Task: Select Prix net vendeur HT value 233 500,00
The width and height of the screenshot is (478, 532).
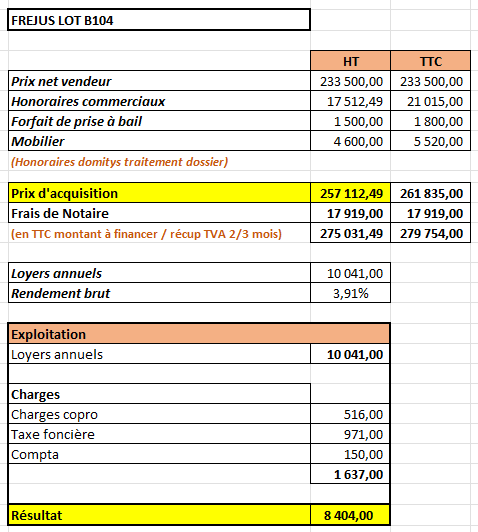Action: coord(350,81)
